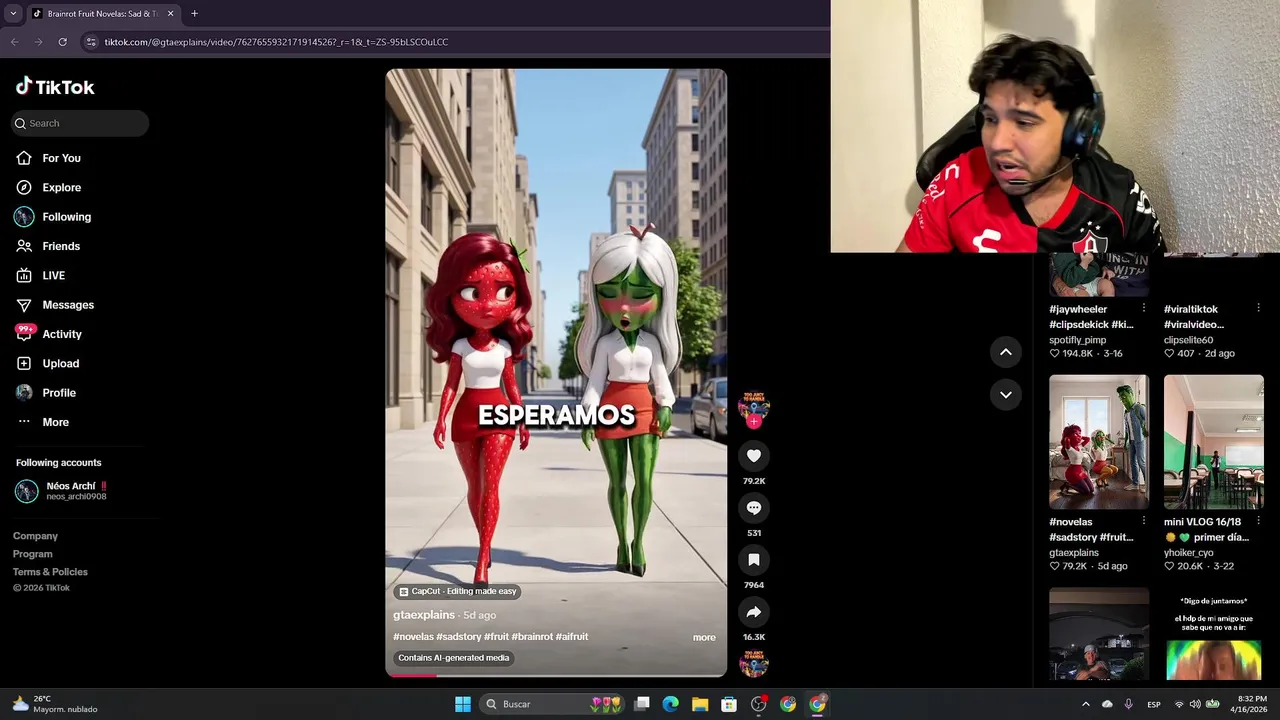Open the 'Digo de juntarnos' video thumbnail
1280x720 pixels.
pyautogui.click(x=1214, y=634)
